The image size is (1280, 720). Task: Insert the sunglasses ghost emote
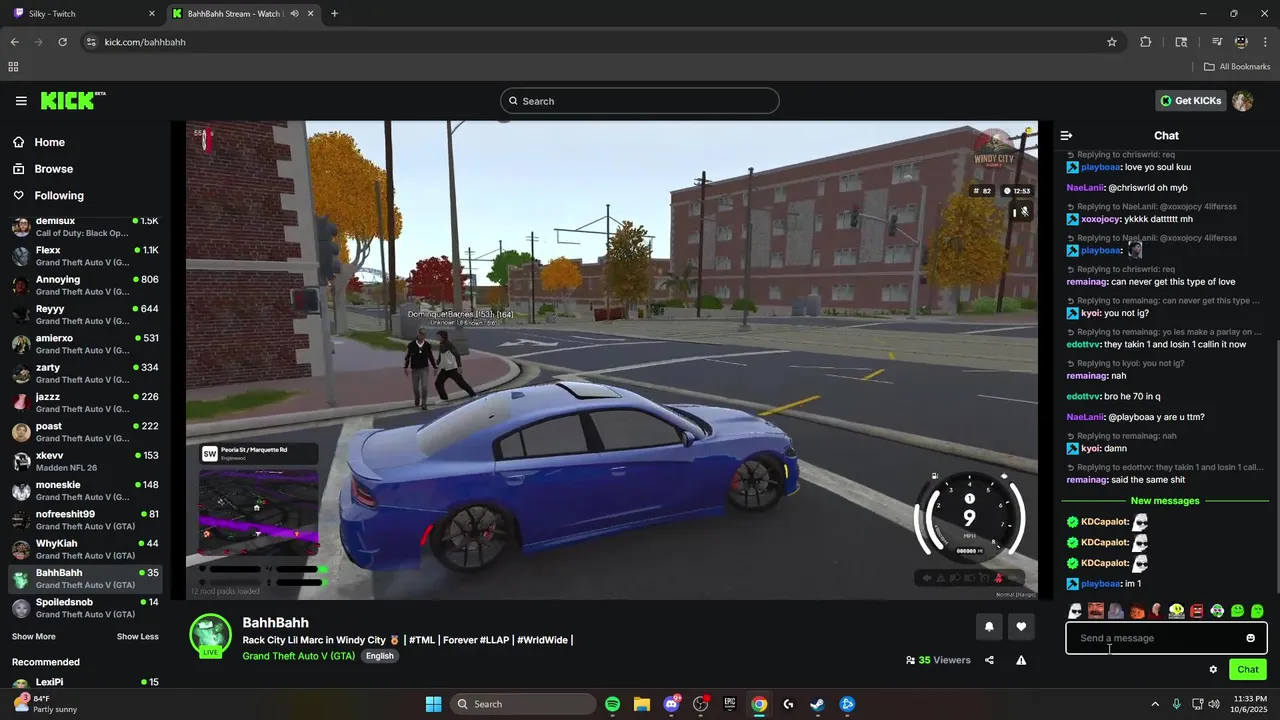1075,611
